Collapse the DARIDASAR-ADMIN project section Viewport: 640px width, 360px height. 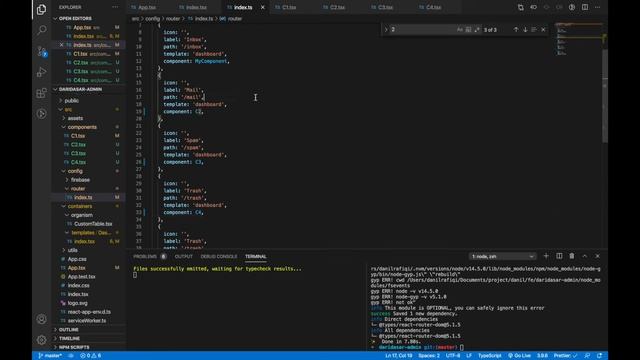(x=80, y=89)
